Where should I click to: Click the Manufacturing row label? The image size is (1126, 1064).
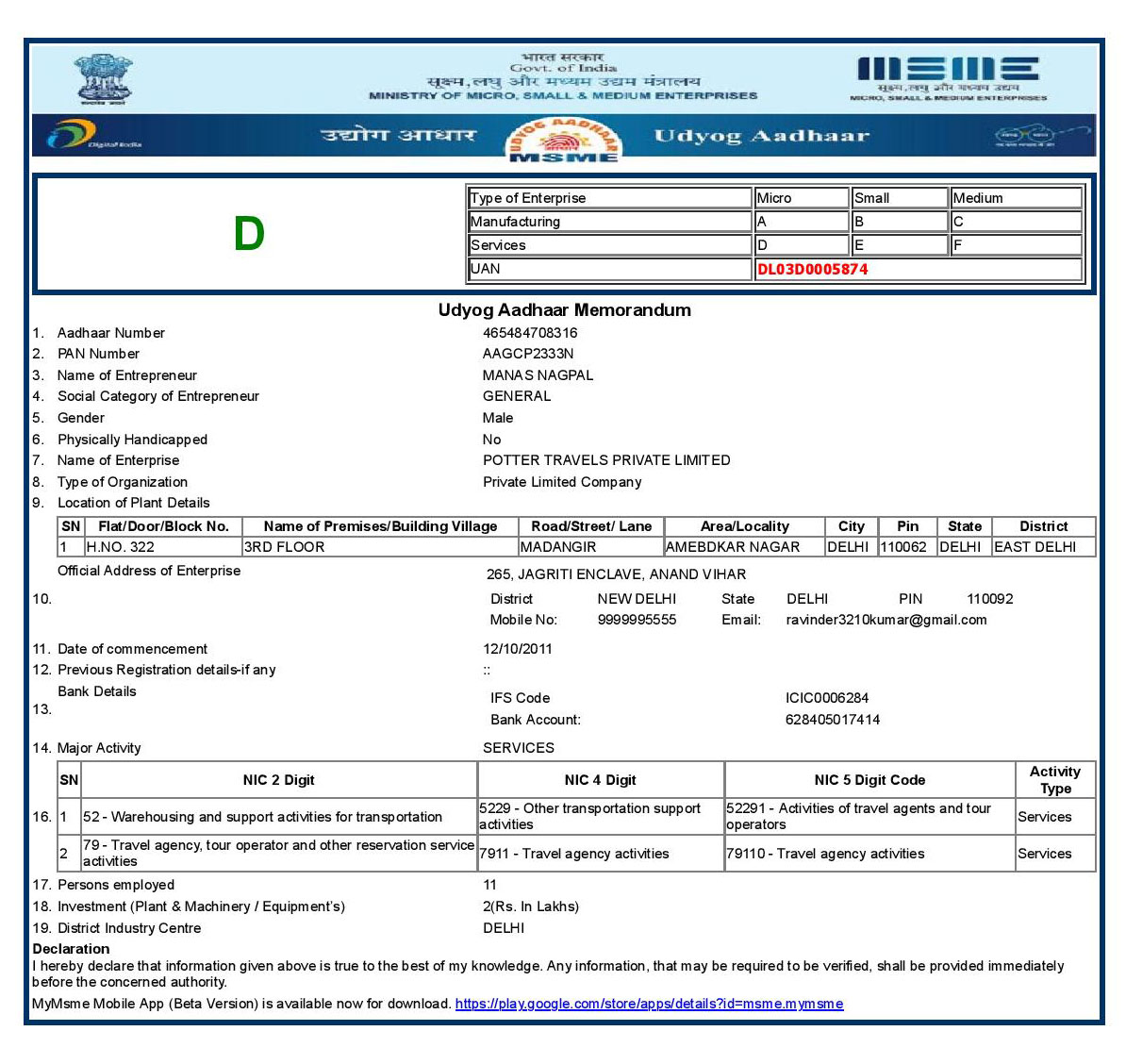click(x=609, y=222)
